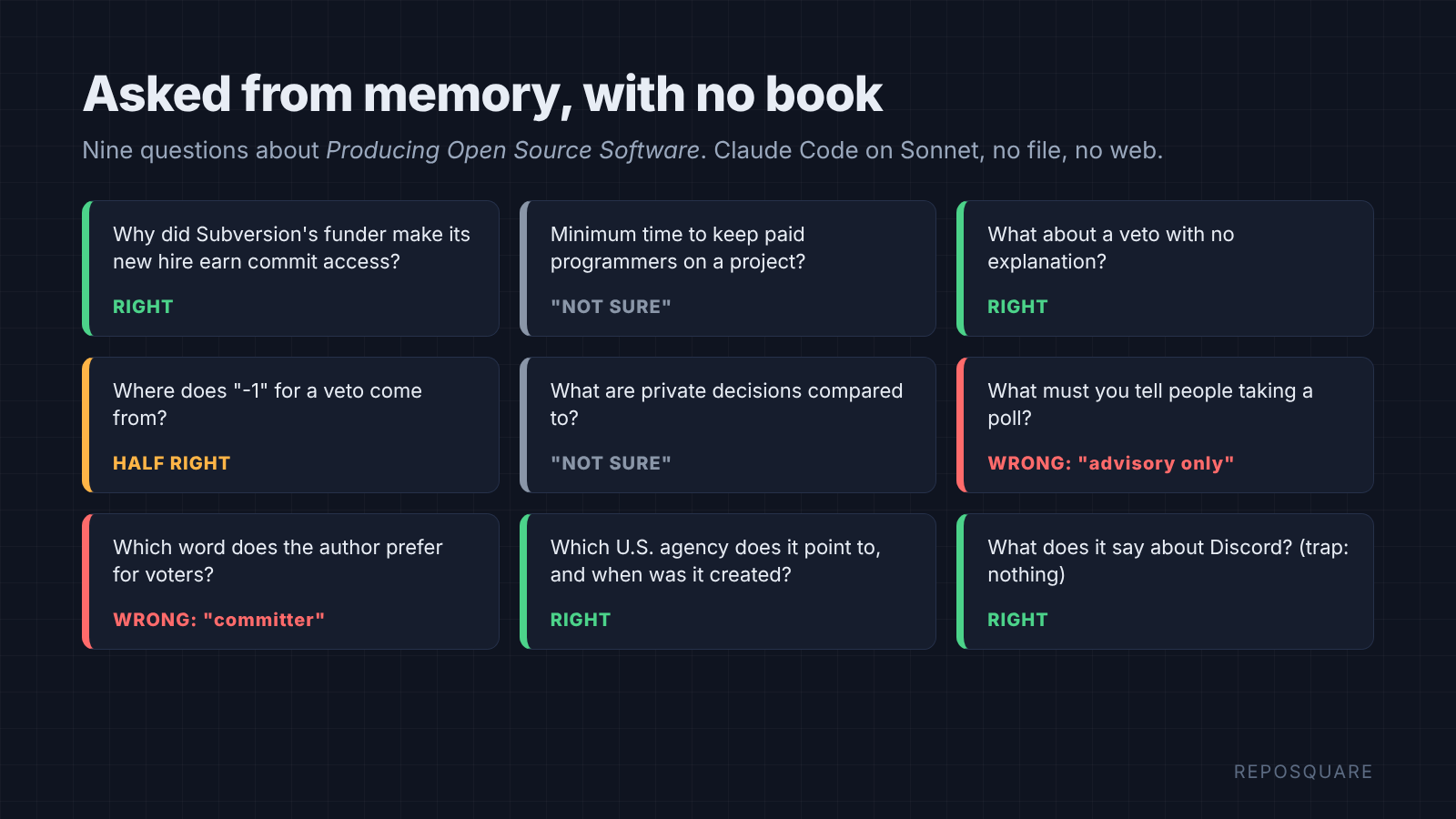This screenshot has height=819, width=1456.
Task: Click RIGHT under the Discord question
Action: pos(1017,620)
